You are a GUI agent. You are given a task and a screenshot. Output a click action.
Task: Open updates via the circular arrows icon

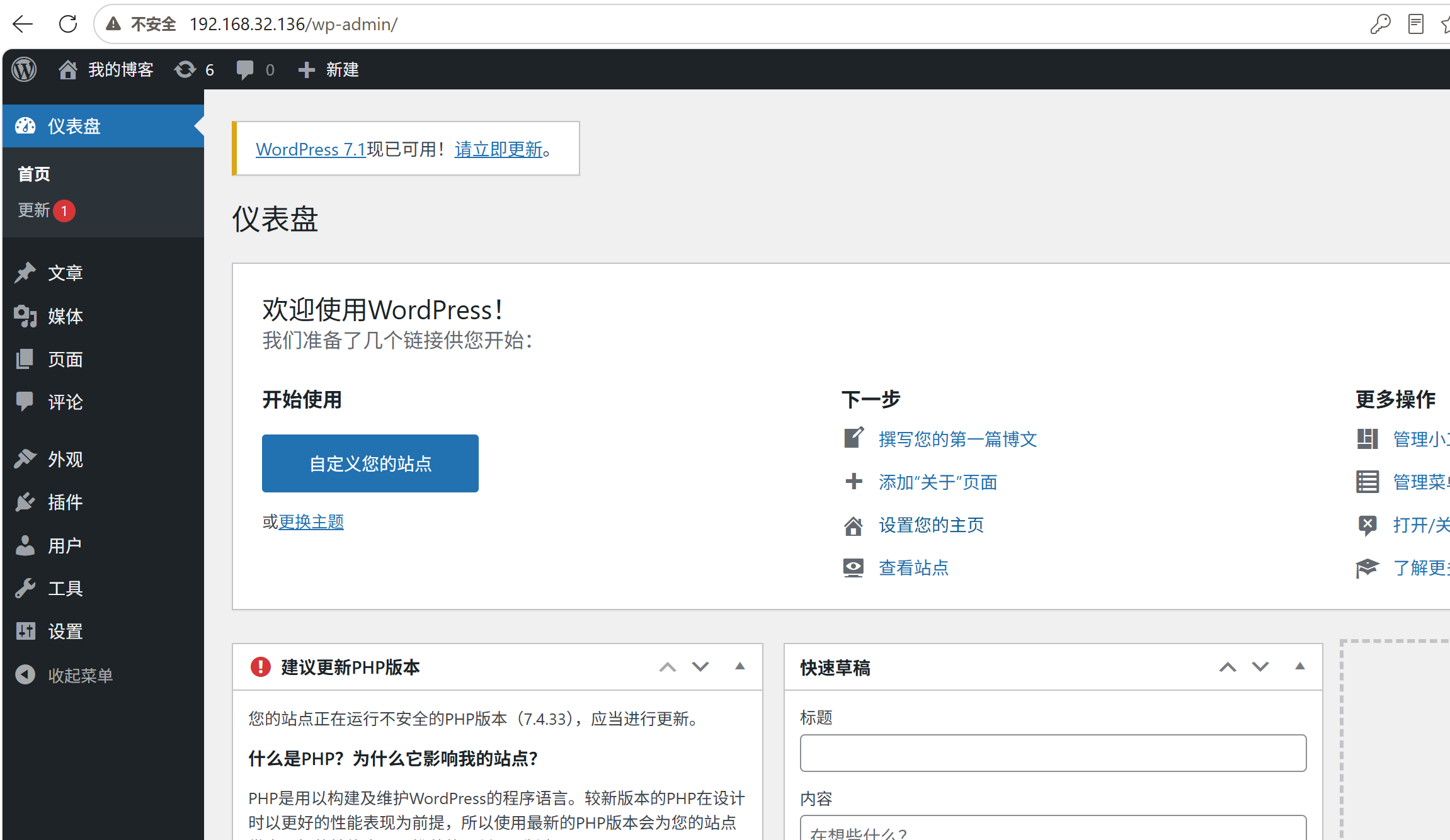coord(185,69)
